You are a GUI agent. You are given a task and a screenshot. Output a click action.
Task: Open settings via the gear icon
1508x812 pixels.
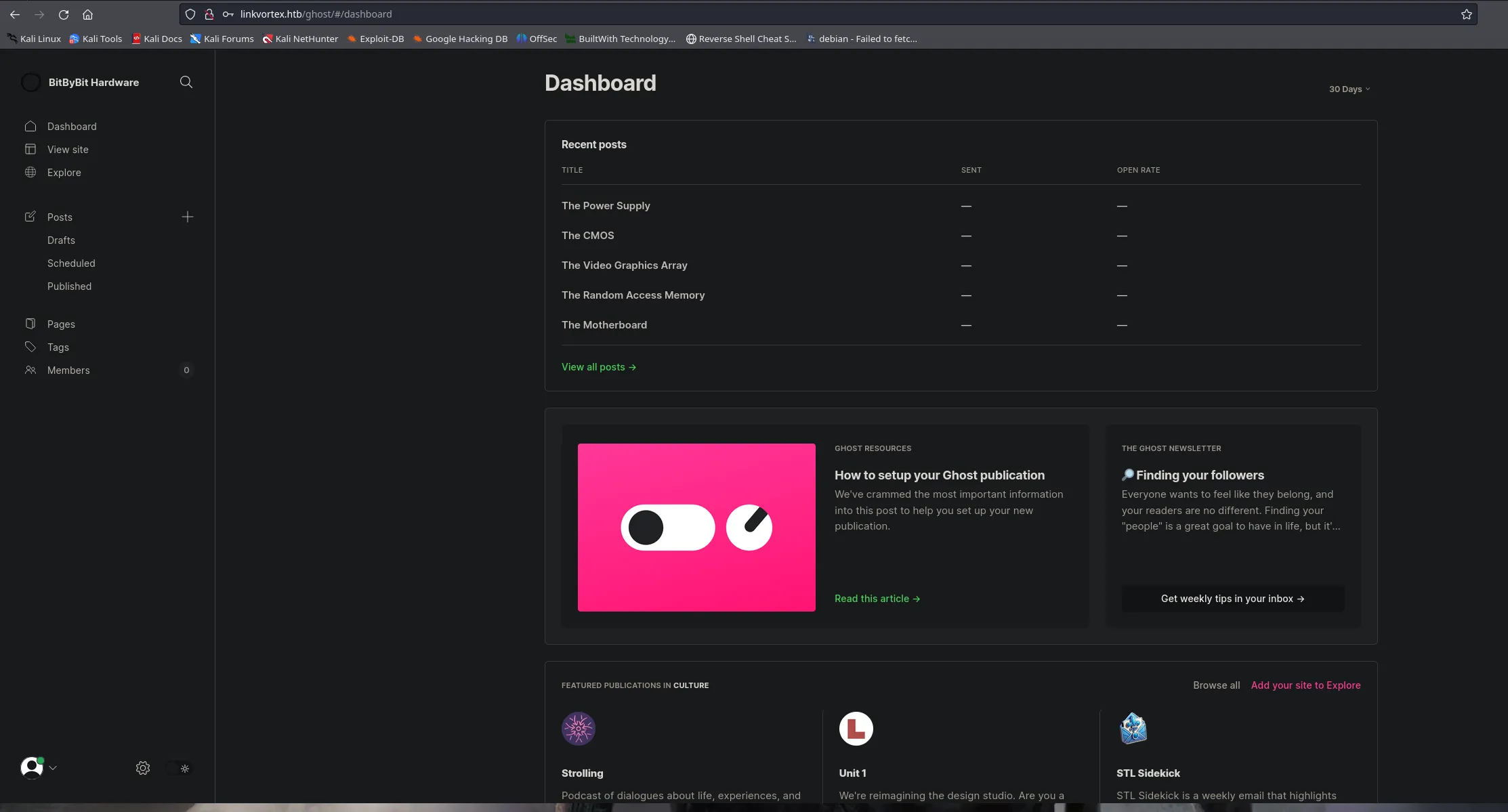click(142, 768)
